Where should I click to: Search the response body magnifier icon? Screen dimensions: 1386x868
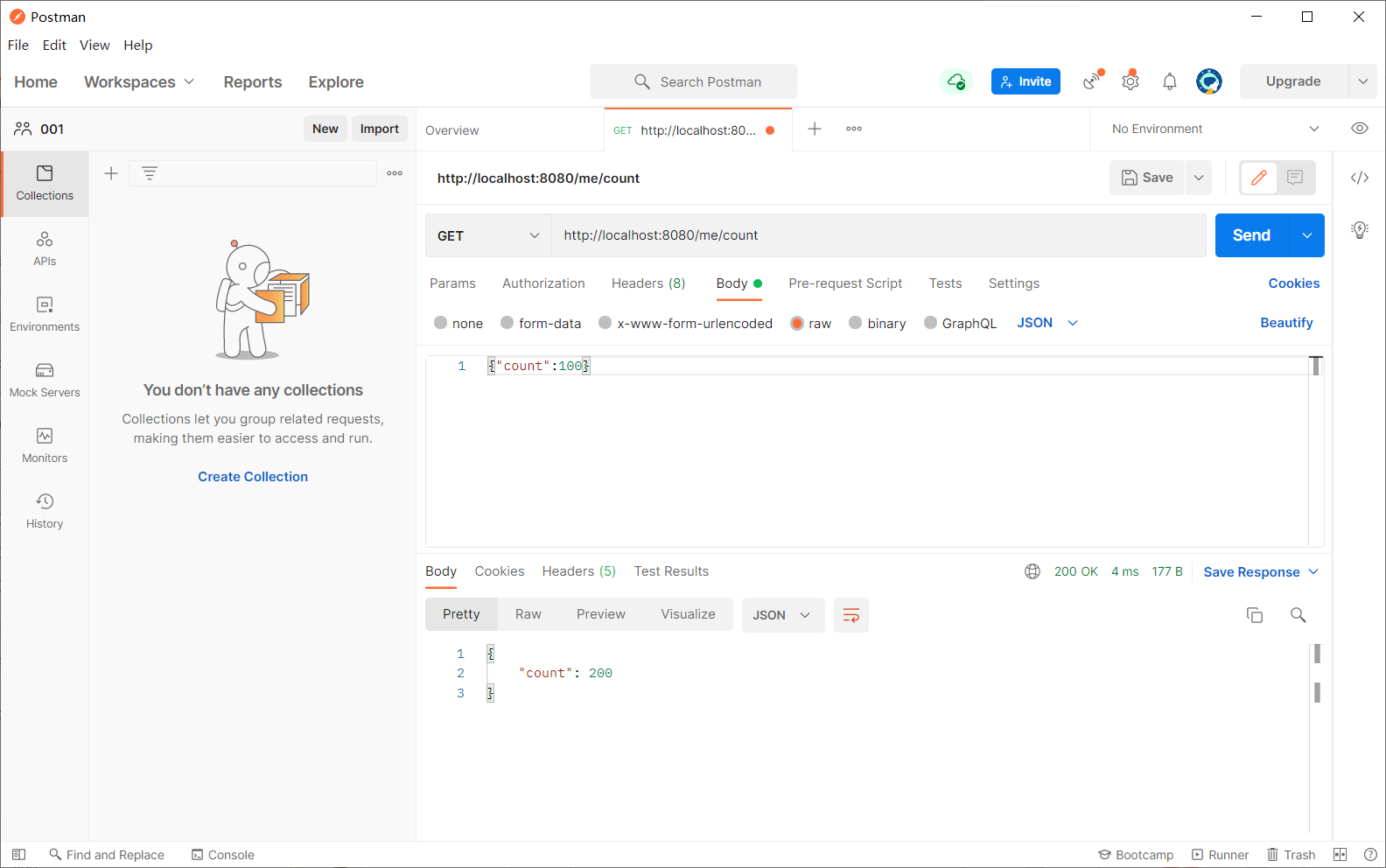pyautogui.click(x=1298, y=615)
